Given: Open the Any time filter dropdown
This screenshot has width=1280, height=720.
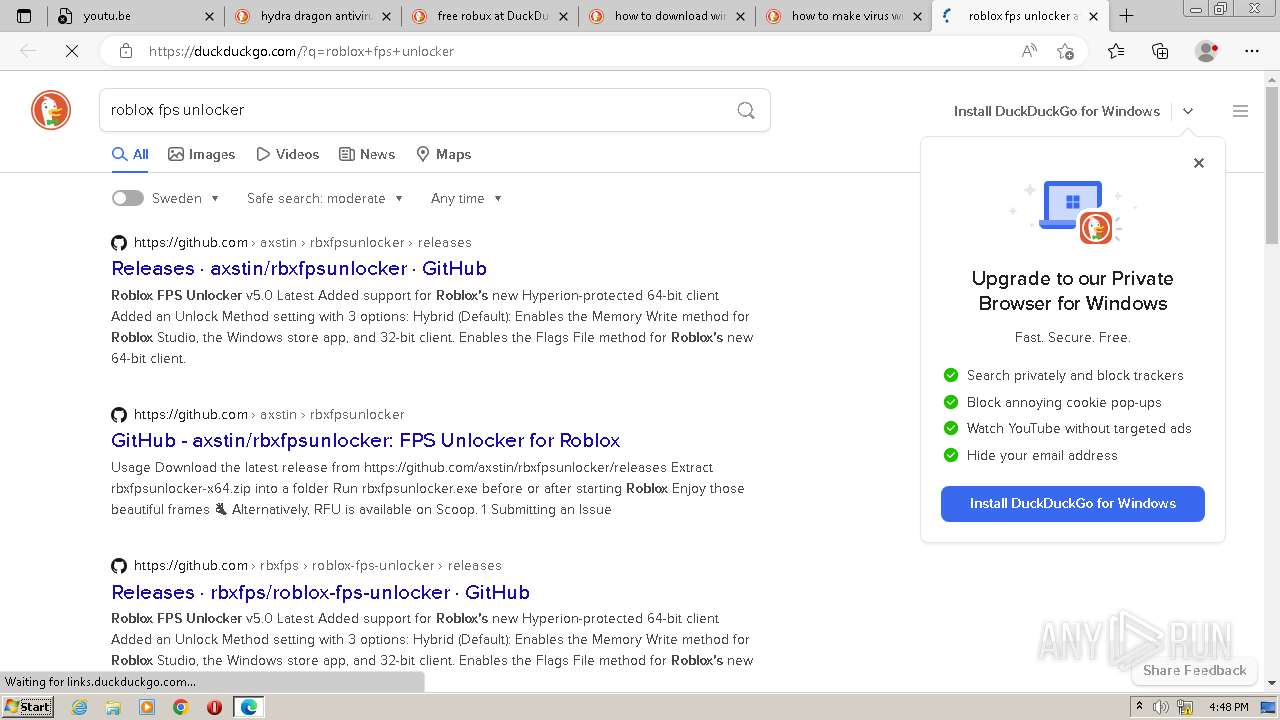Looking at the screenshot, I should click(x=466, y=198).
